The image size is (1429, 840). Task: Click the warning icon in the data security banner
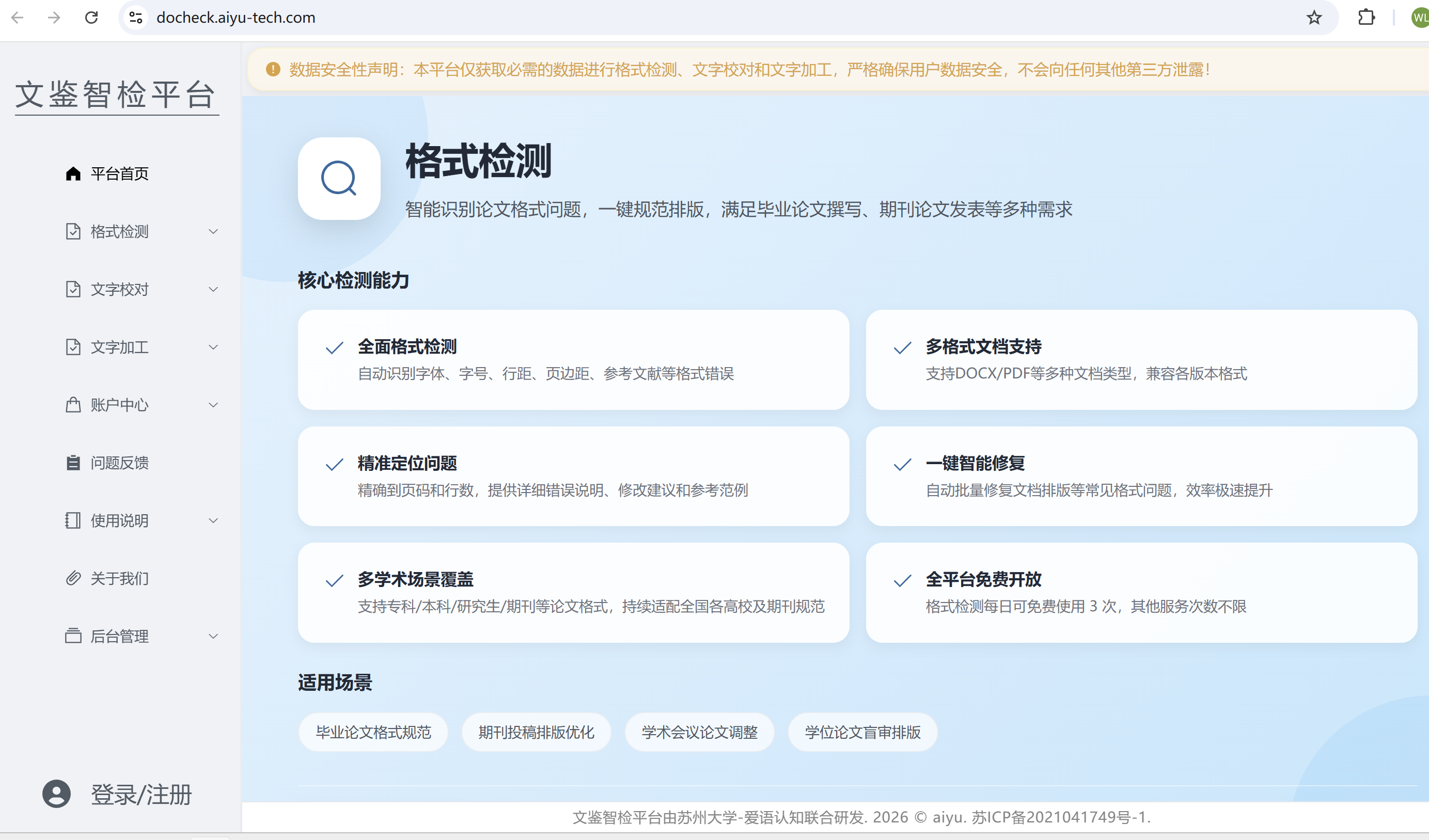(x=273, y=69)
